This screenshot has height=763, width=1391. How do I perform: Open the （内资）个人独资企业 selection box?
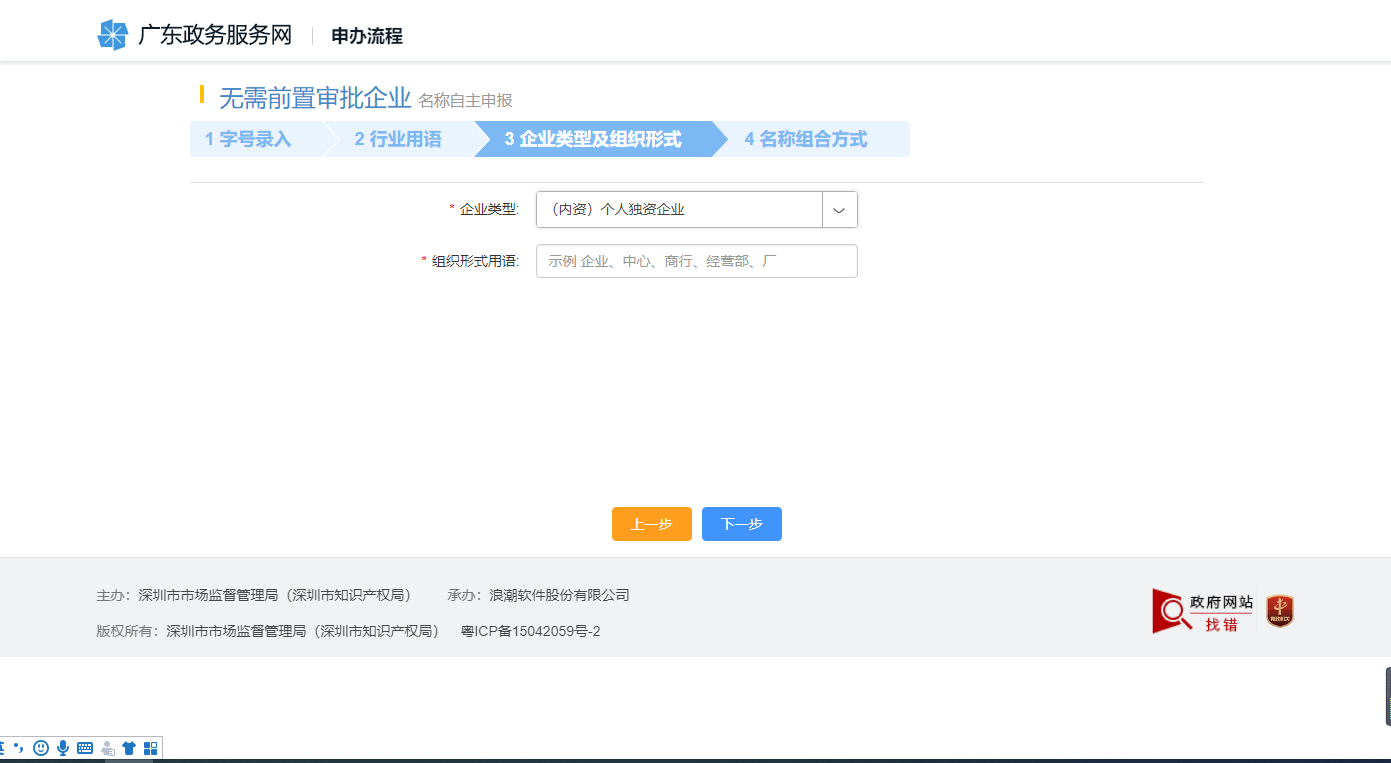click(x=680, y=209)
